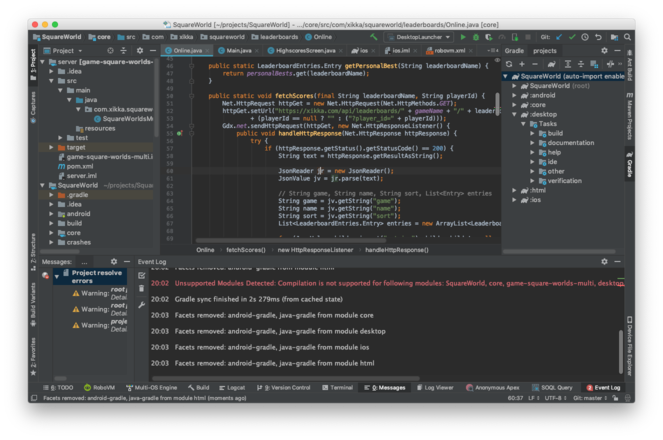The width and height of the screenshot is (663, 440).
Task: Expand the .gradle folder node
Action: pyautogui.click(x=51, y=195)
